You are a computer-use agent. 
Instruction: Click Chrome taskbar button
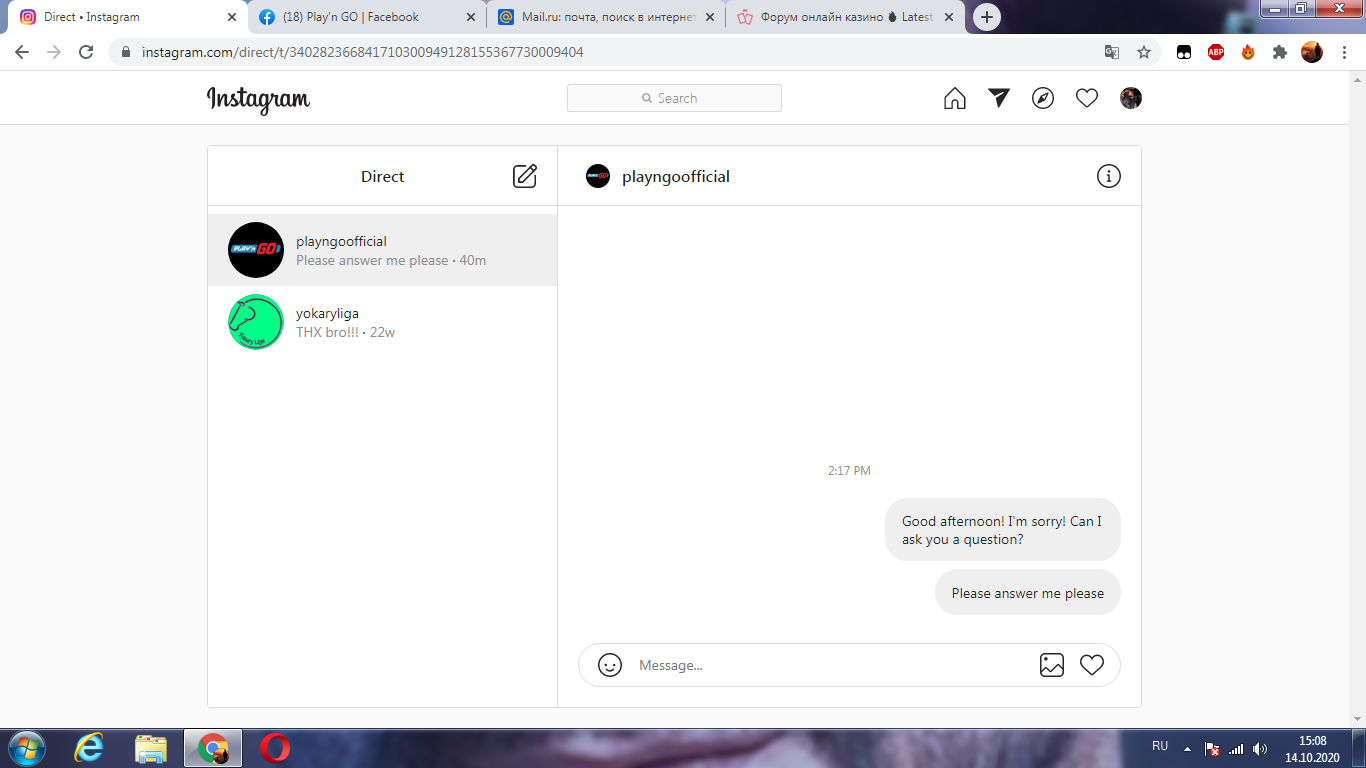(212, 748)
